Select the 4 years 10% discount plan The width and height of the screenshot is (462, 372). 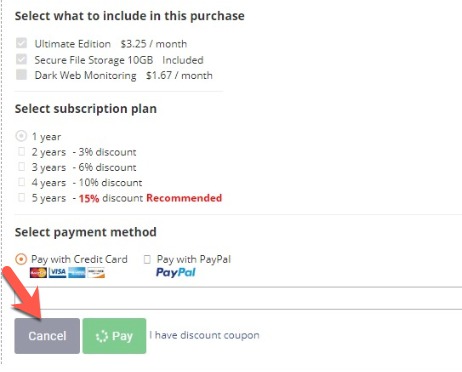tap(21, 182)
